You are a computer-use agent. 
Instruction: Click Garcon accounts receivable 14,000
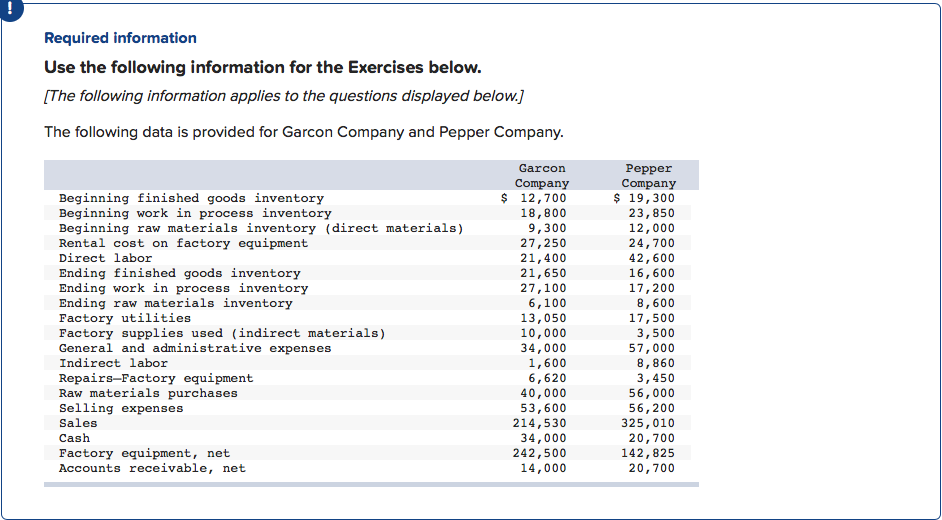(x=543, y=468)
